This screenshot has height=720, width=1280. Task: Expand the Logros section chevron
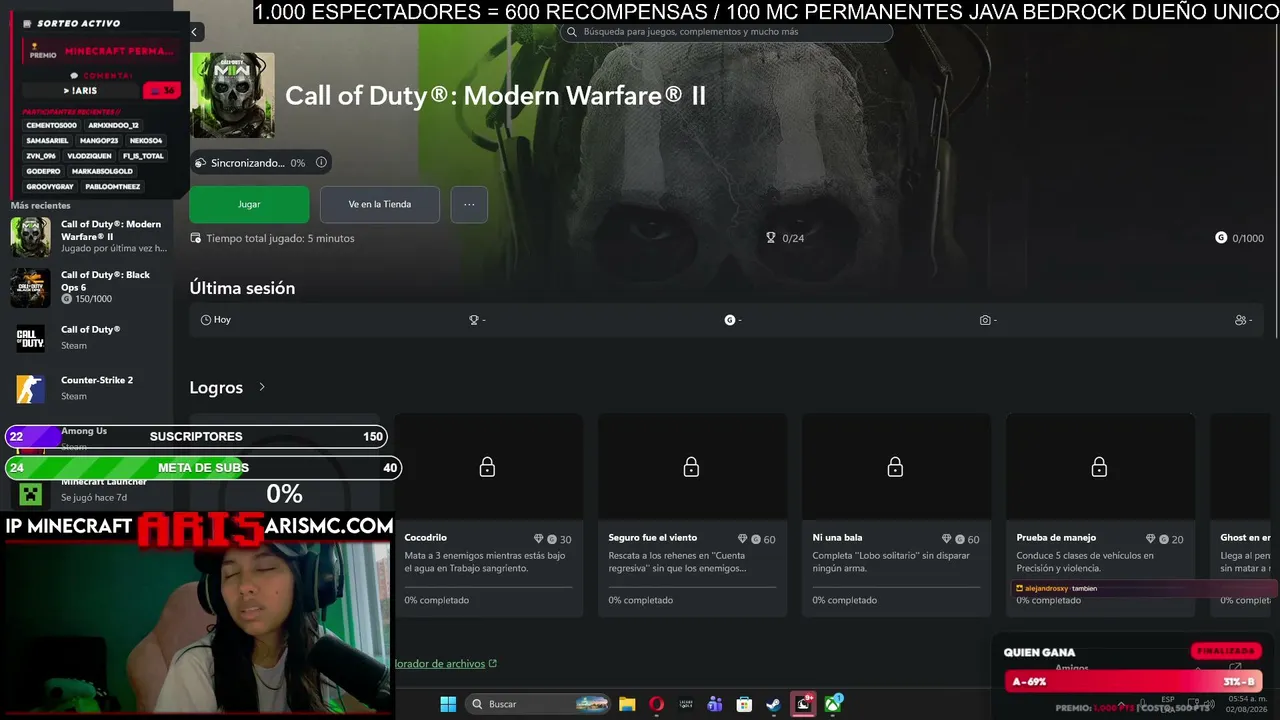262,387
